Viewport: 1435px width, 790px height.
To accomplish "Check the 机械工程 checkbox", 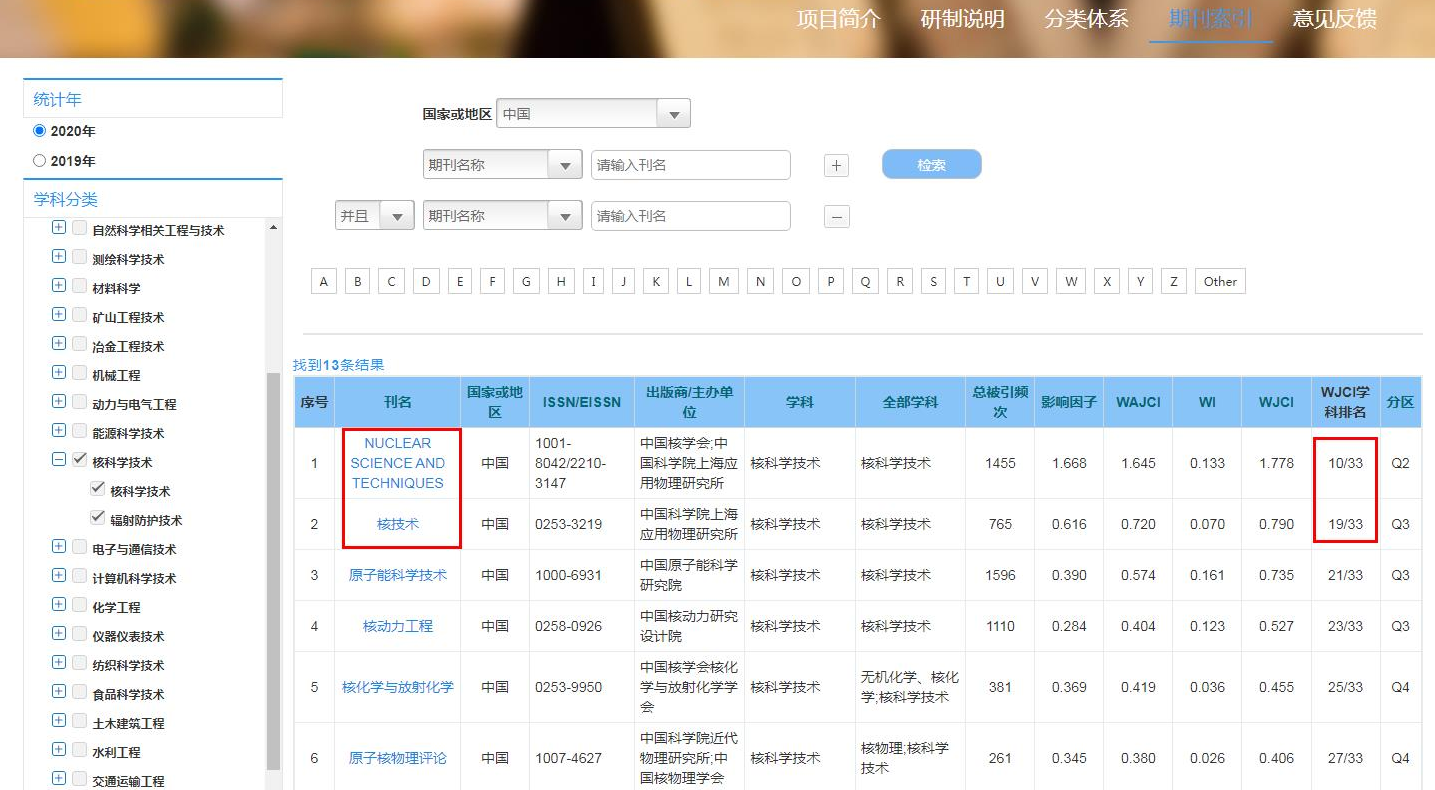I will coord(80,374).
